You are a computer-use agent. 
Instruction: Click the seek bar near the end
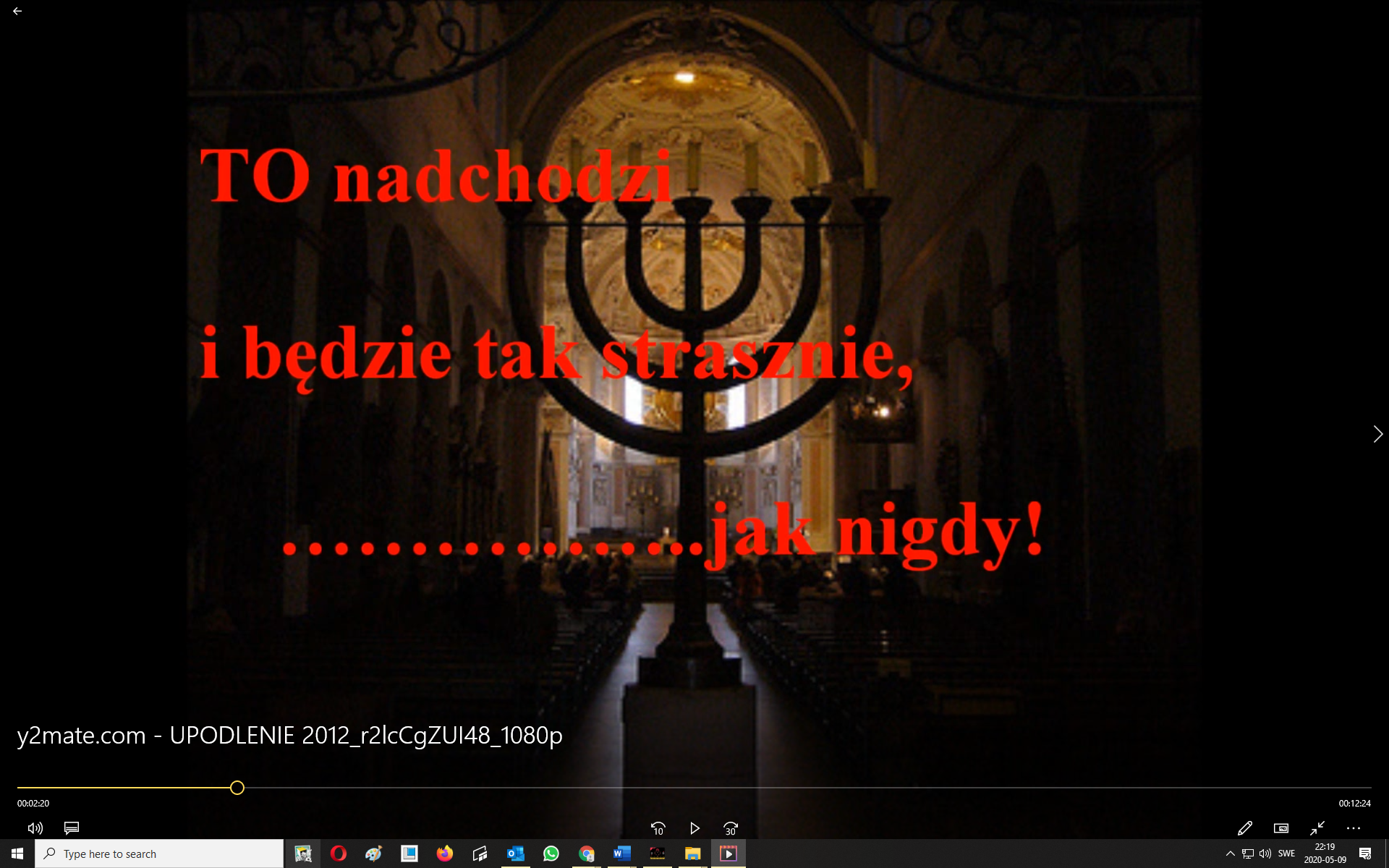tap(1346, 788)
